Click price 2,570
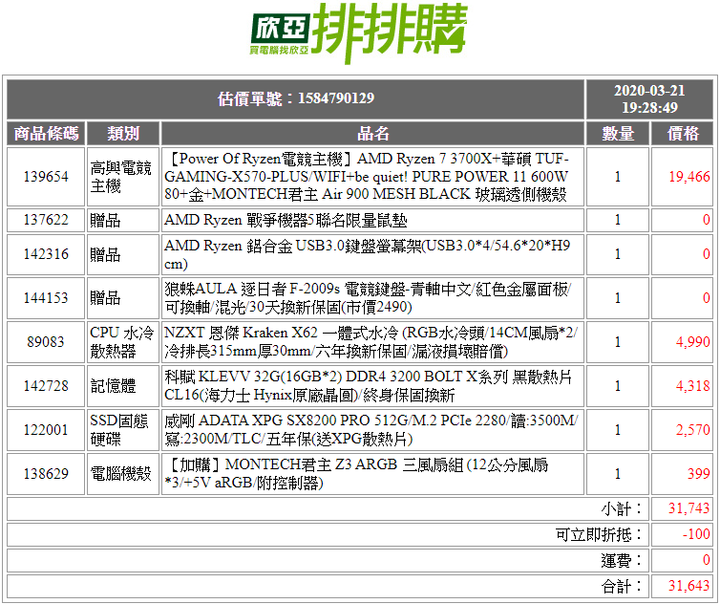Image resolution: width=720 pixels, height=604 pixels. tap(693, 430)
